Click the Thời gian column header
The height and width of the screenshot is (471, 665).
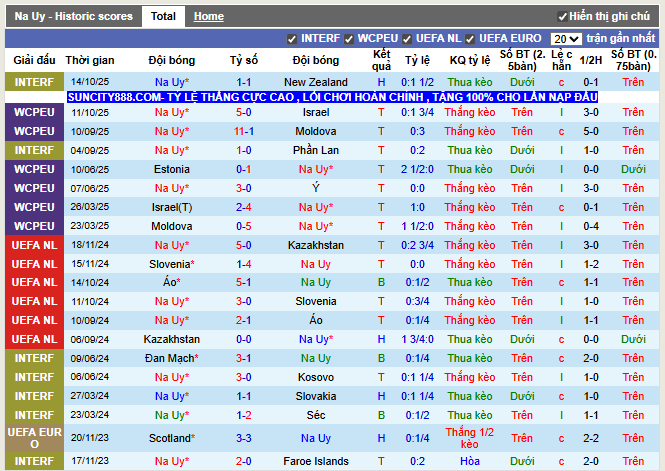pyautogui.click(x=90, y=60)
